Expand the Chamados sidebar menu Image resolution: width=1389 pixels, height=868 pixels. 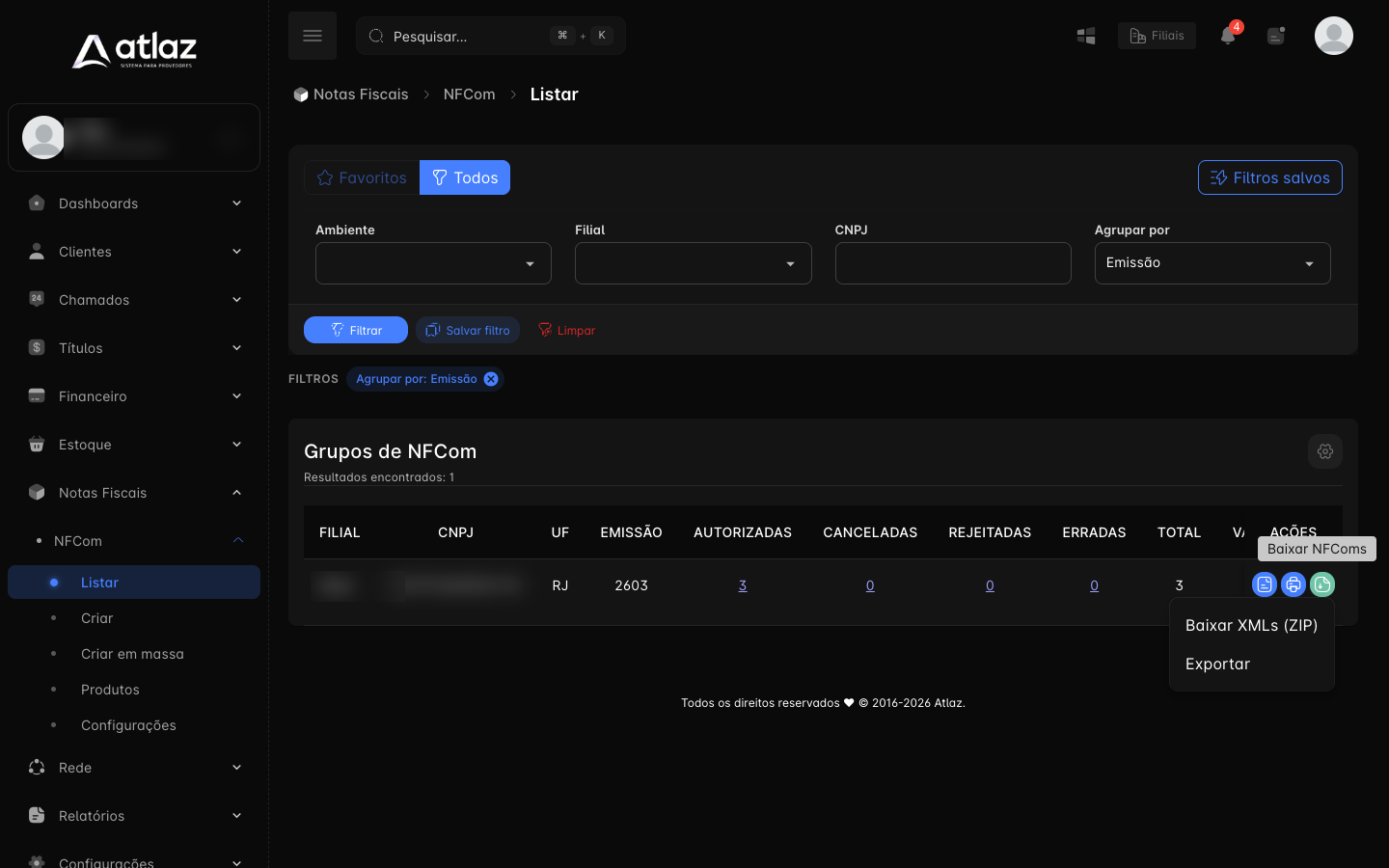[134, 300]
